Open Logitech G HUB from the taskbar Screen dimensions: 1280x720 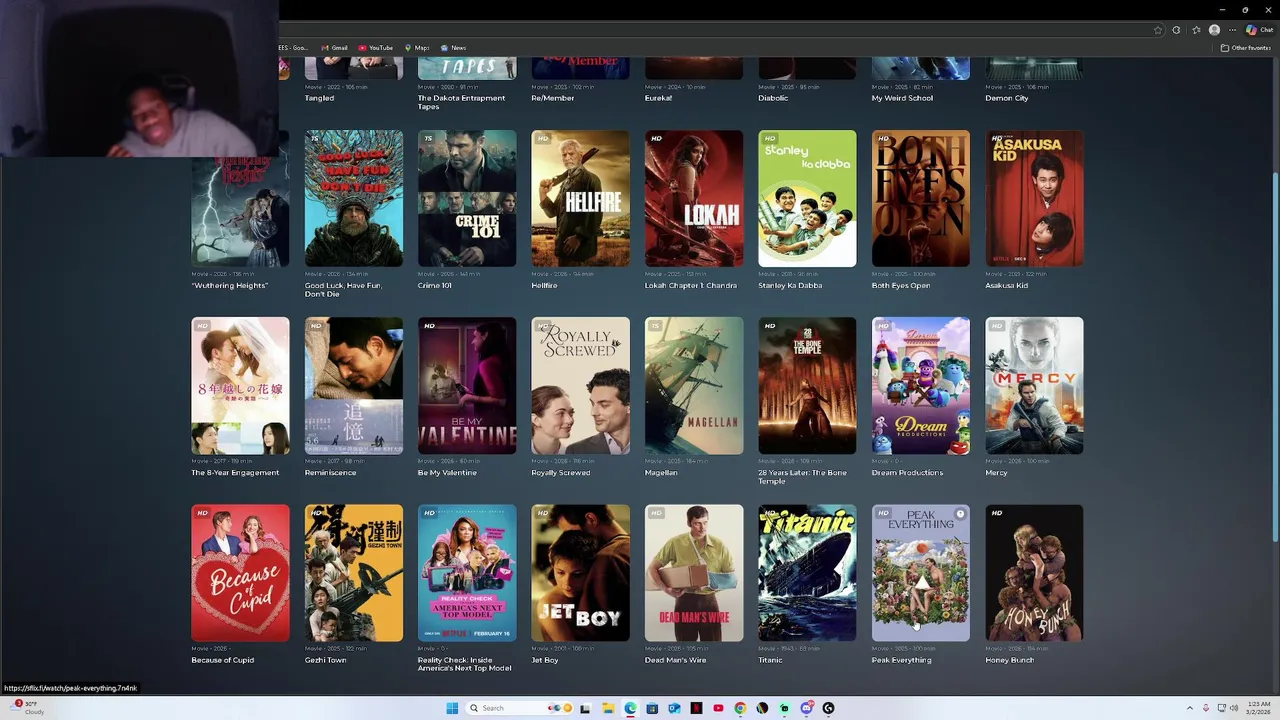tap(828, 708)
